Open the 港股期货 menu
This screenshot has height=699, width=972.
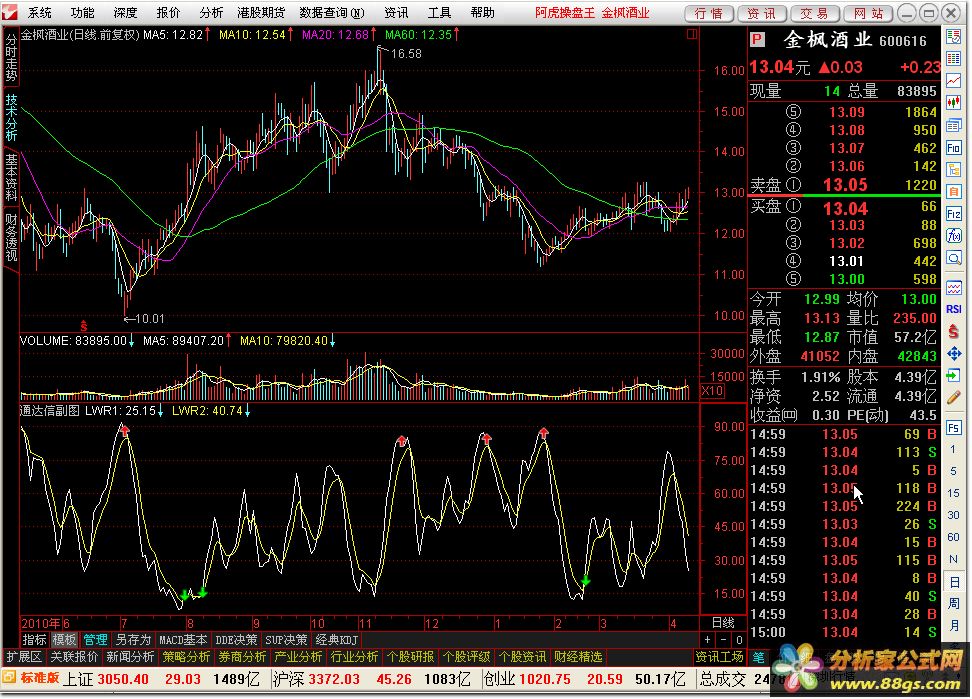261,13
